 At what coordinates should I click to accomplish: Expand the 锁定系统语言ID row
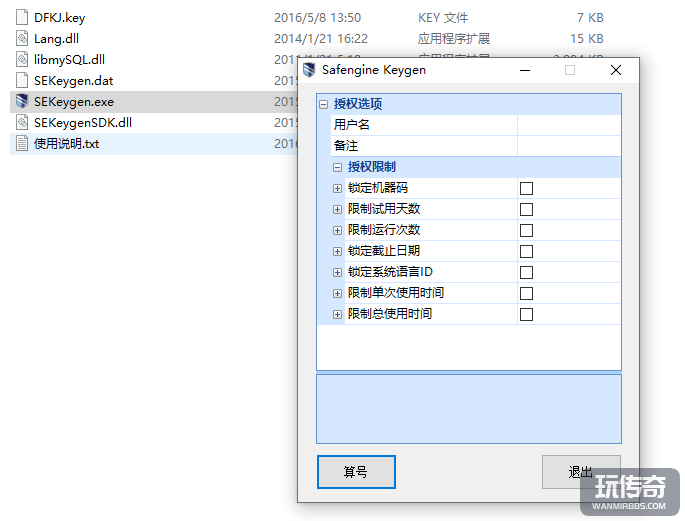point(337,272)
